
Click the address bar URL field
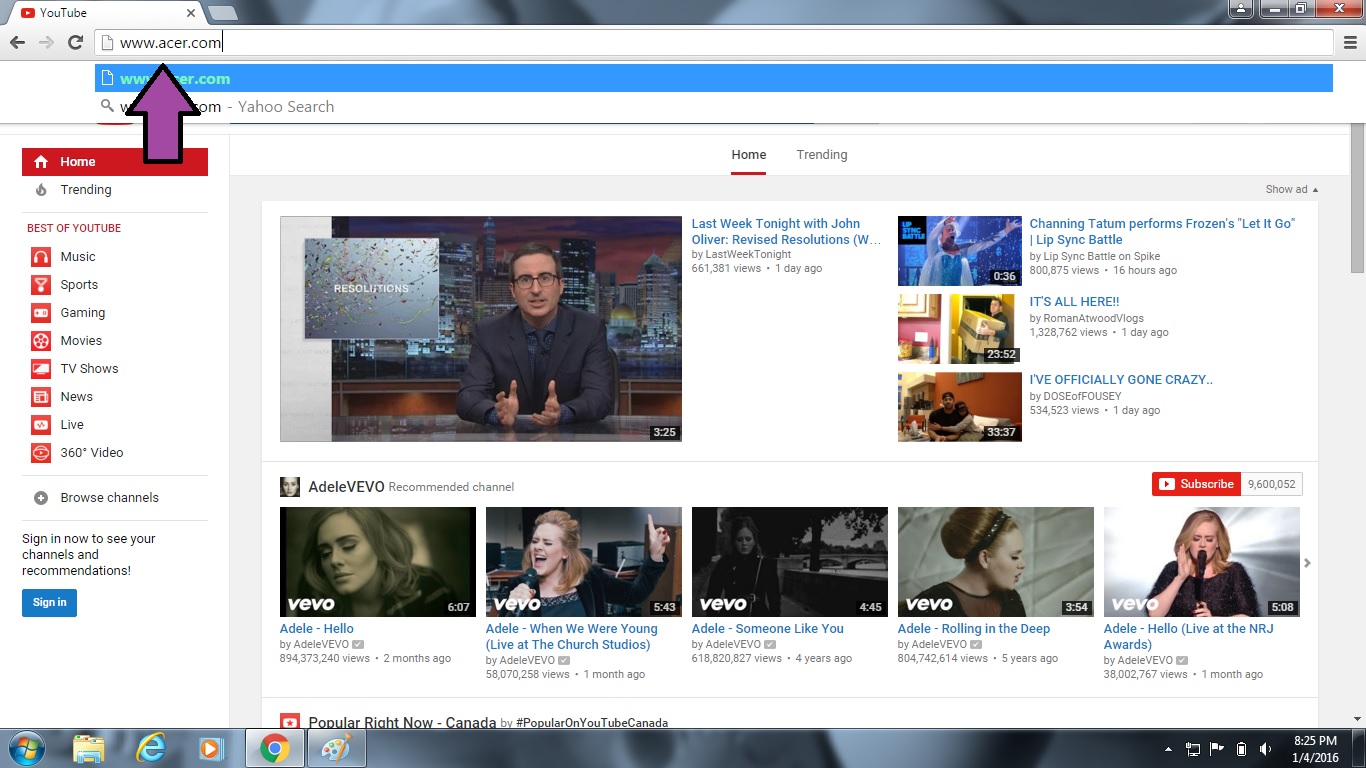pyautogui.click(x=700, y=43)
